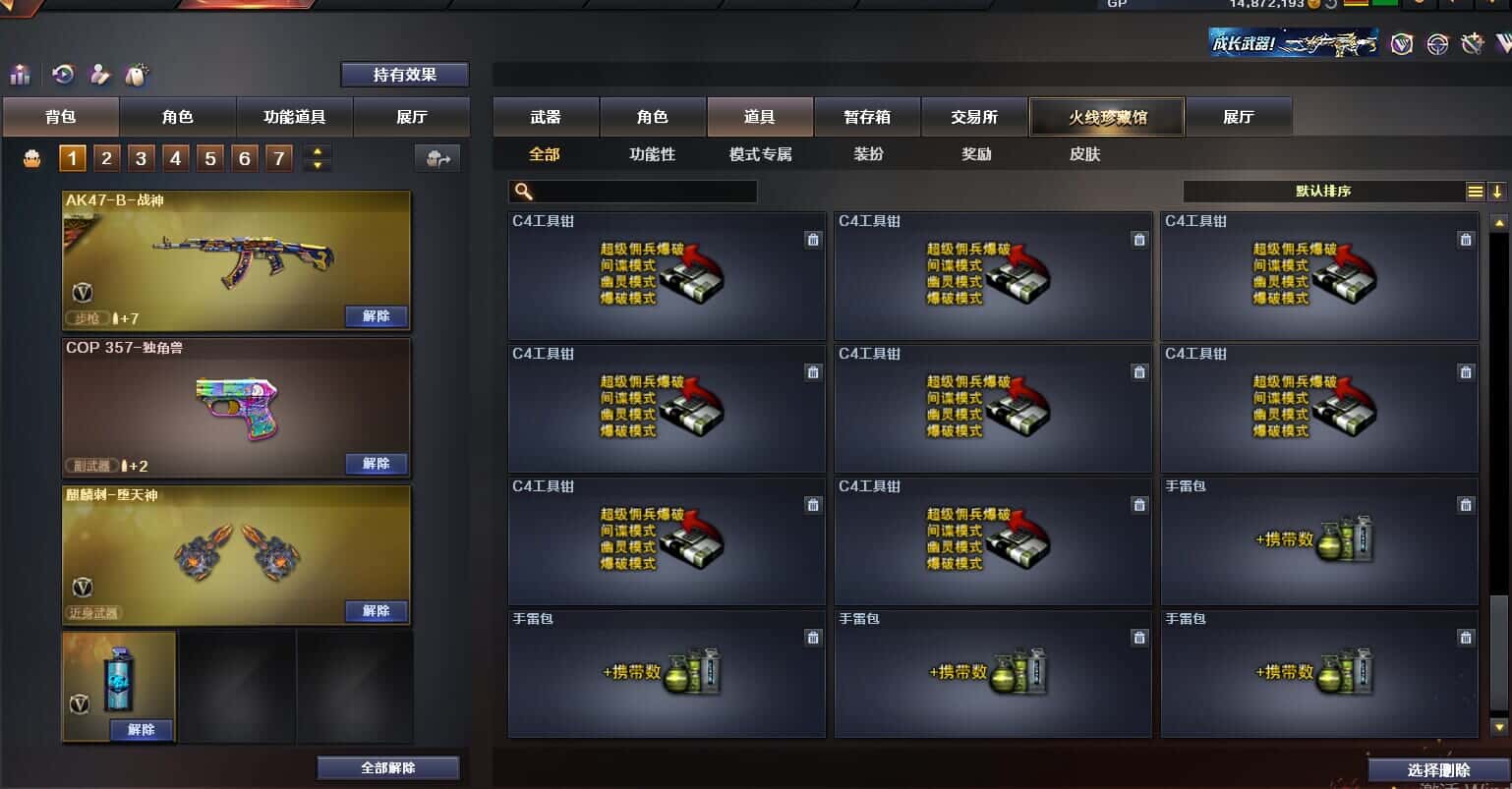Viewport: 1512px width, 789px height.
Task: Open the replay circular-arrow icon
Action: click(x=64, y=75)
